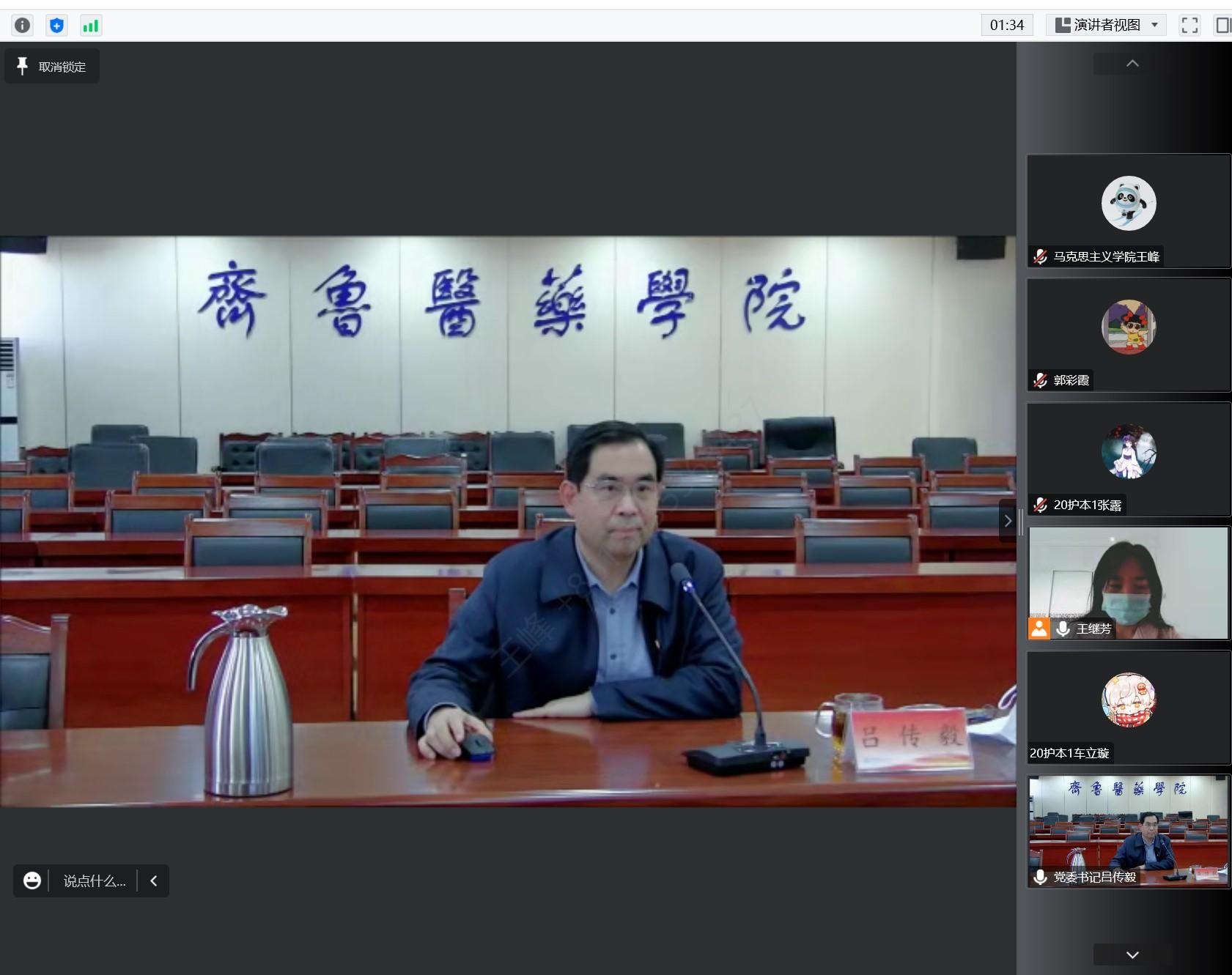Toggle muted mic of 郭彩霞
This screenshot has width=1232, height=975.
1040,380
